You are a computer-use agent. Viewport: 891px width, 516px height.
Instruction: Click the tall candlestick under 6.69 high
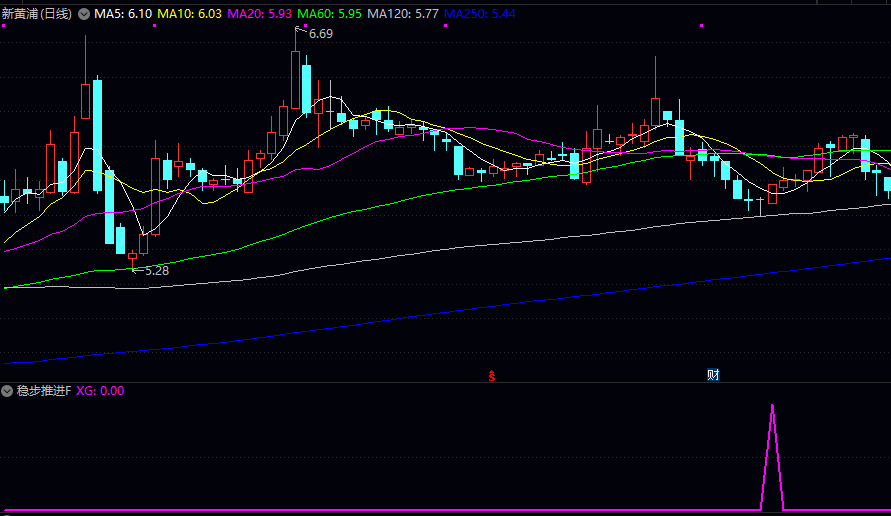(296, 82)
